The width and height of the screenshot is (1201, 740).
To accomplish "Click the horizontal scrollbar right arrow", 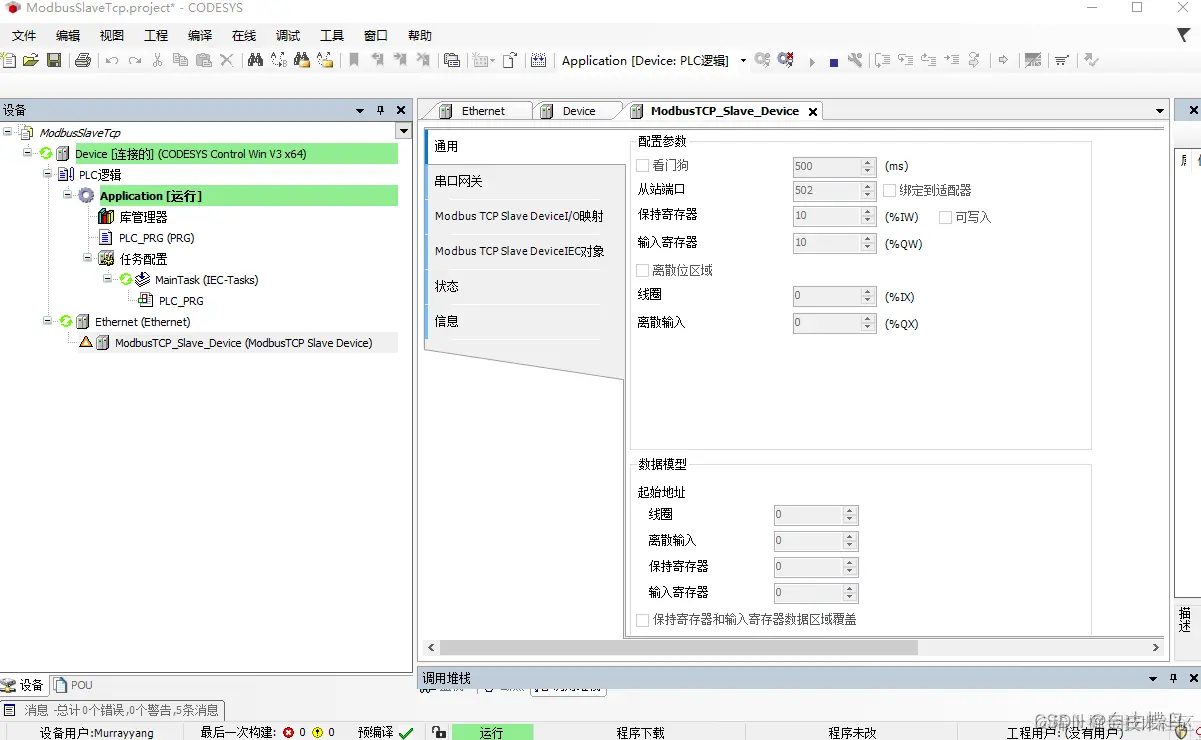I will point(1156,648).
